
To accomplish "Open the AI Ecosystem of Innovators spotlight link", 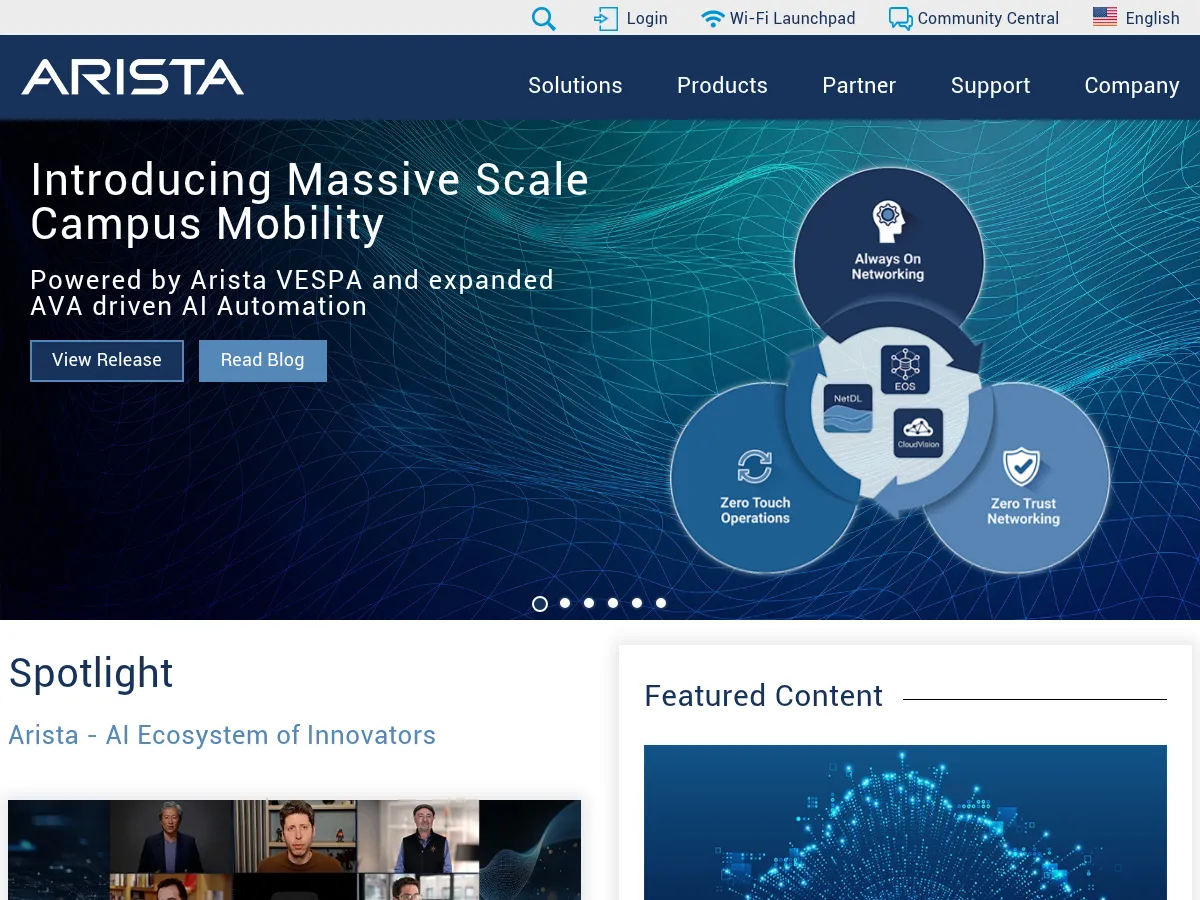I will coord(221,735).
